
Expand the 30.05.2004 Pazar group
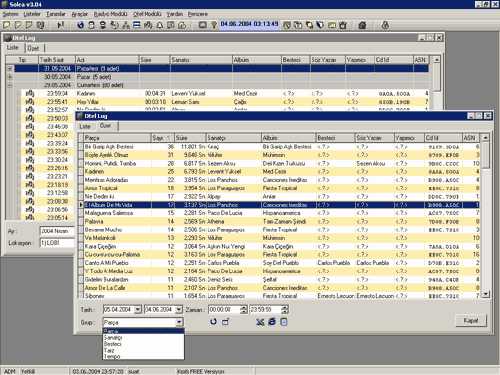10,77
